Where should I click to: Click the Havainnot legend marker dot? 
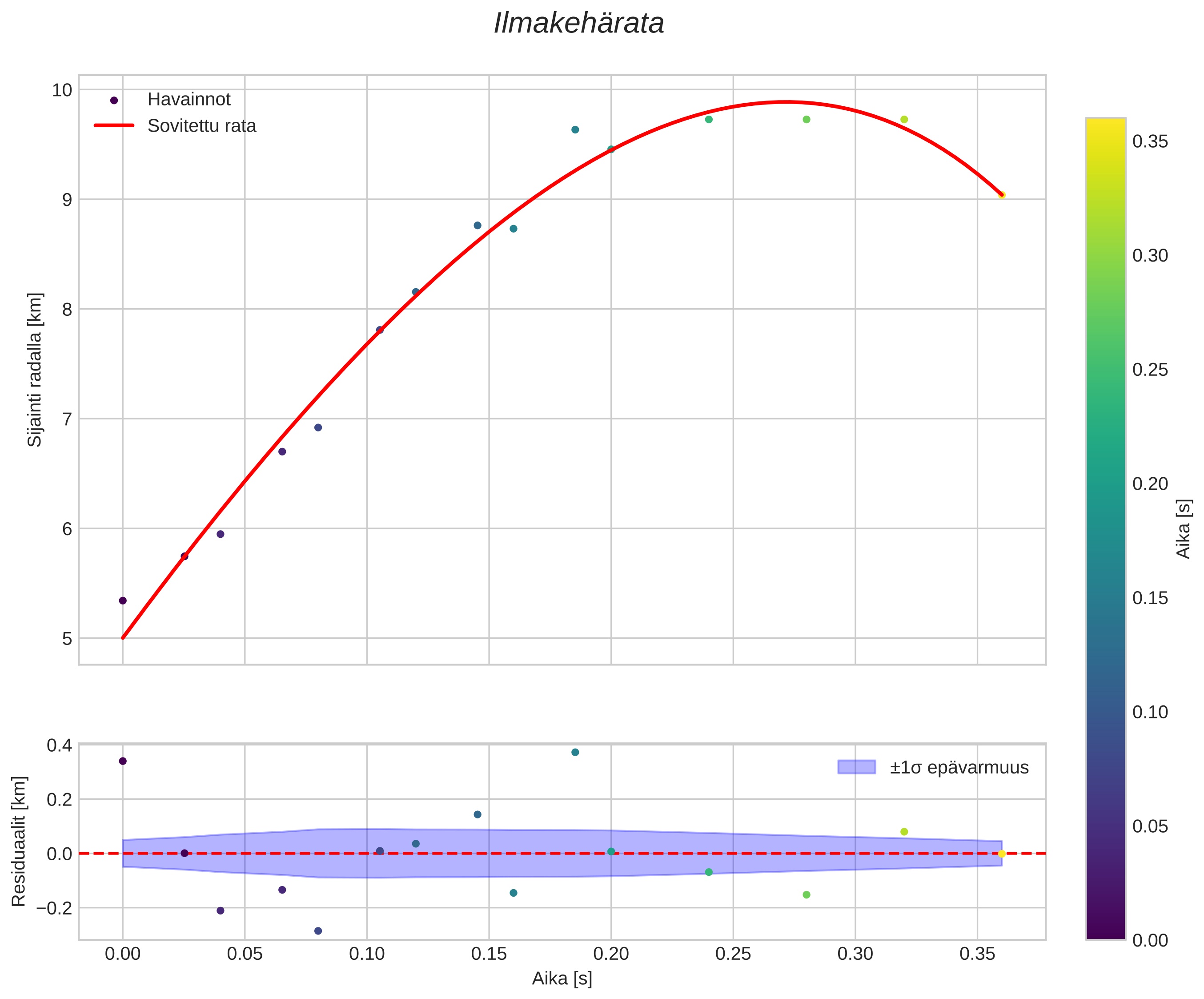pyautogui.click(x=113, y=101)
